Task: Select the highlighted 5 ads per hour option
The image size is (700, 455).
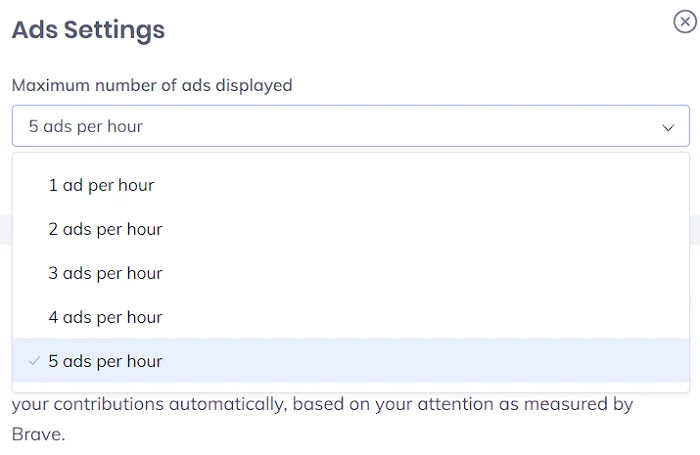Action: click(105, 361)
